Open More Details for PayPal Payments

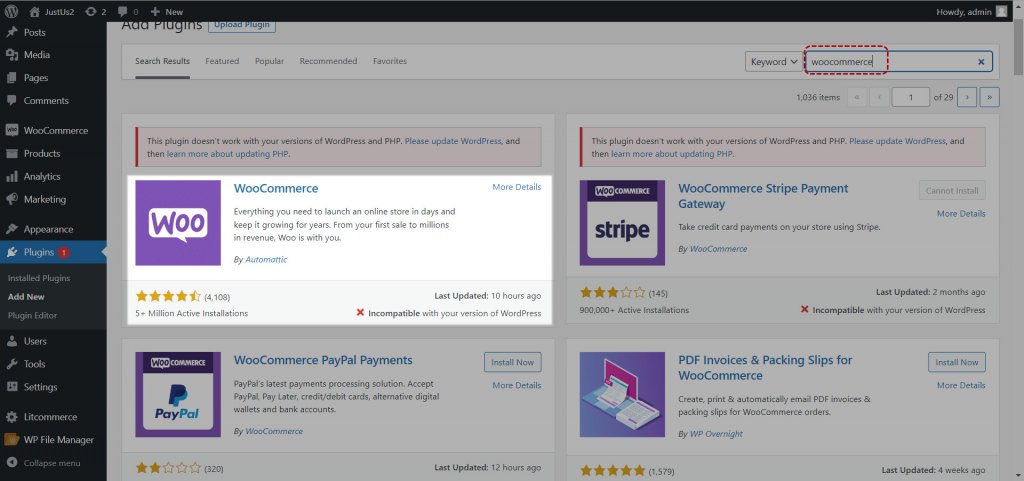click(x=517, y=385)
